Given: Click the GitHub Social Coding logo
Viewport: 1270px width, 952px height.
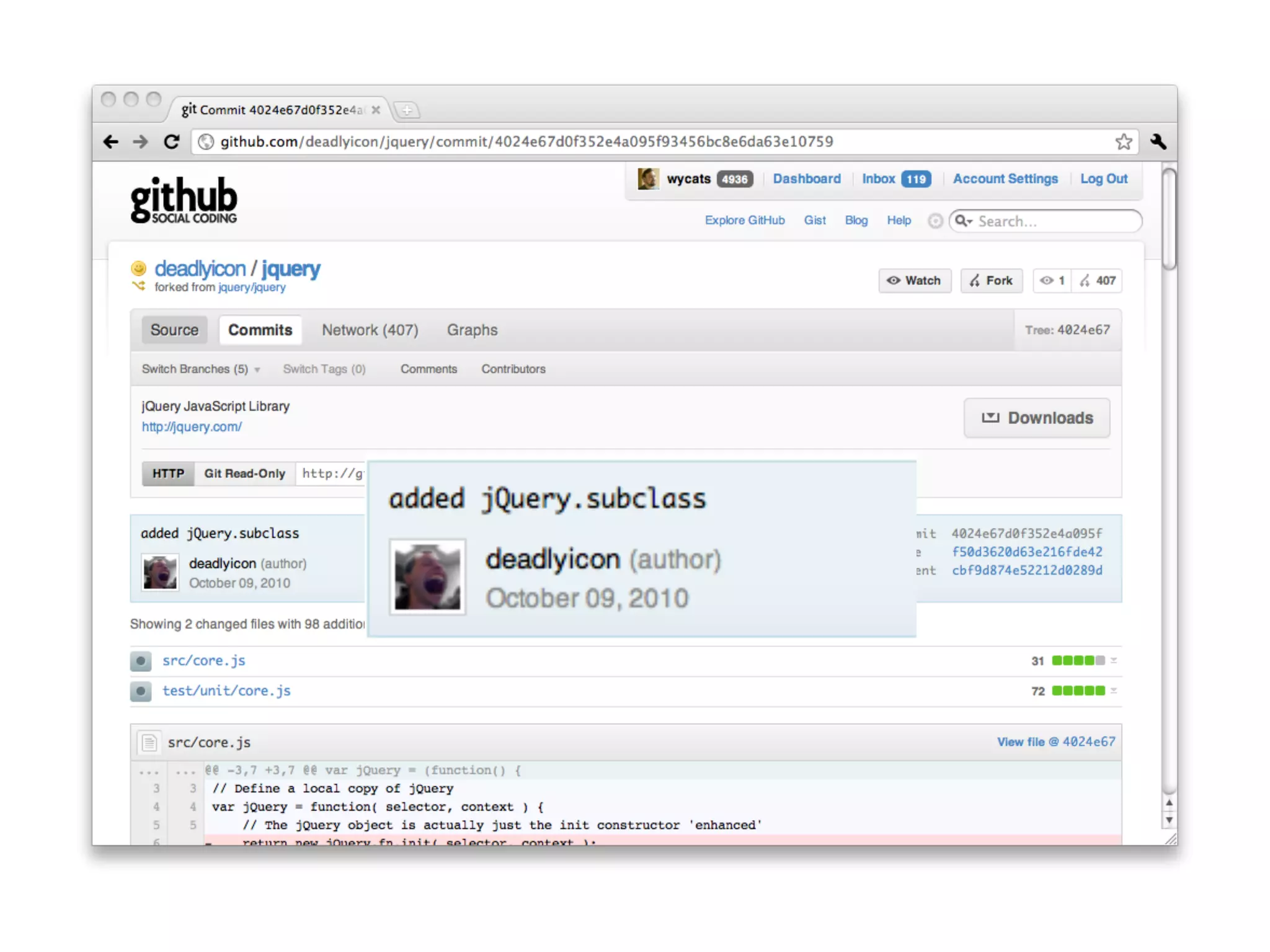Looking at the screenshot, I should pos(184,200).
